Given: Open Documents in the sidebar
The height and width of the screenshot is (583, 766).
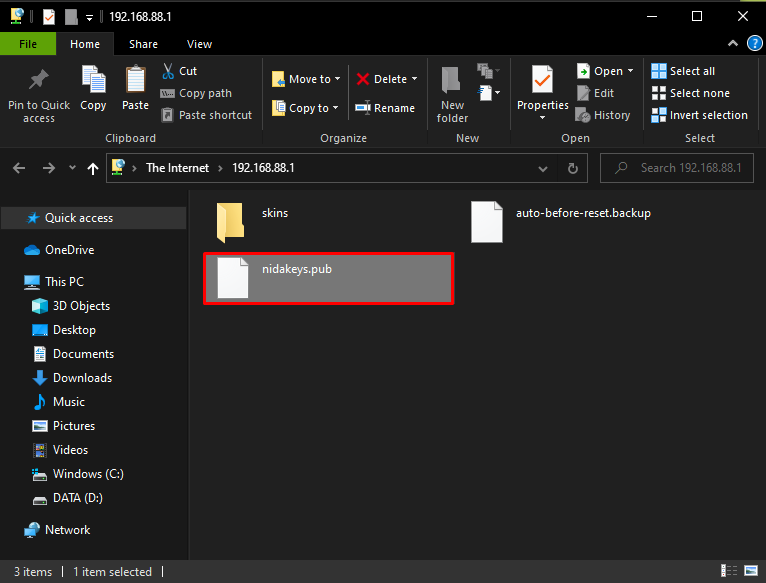Looking at the screenshot, I should 73,354.
